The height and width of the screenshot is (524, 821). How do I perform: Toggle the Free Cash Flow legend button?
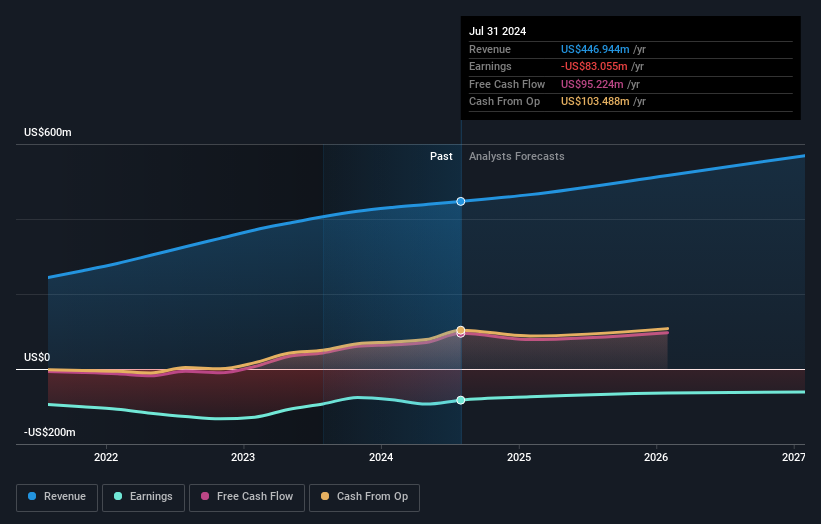click(x=247, y=497)
